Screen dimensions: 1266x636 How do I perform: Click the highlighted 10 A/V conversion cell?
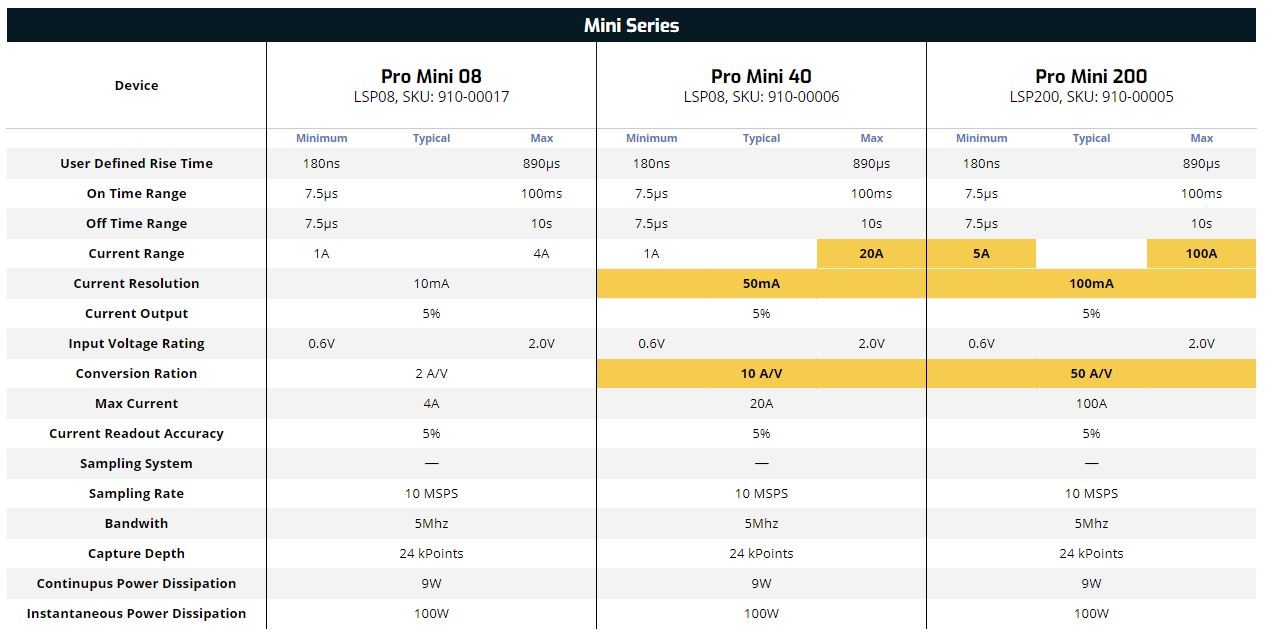tap(761, 373)
